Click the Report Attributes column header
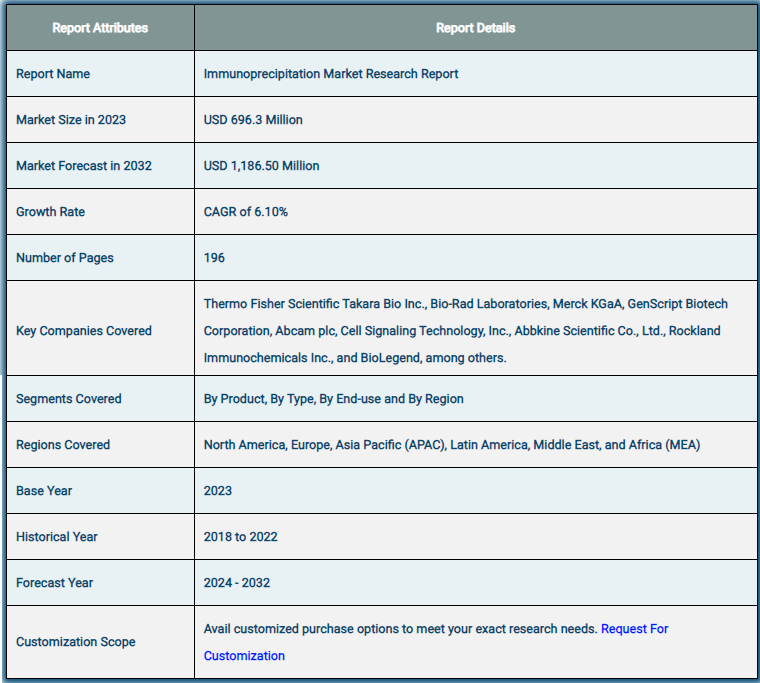The height and width of the screenshot is (683, 760). (100, 28)
